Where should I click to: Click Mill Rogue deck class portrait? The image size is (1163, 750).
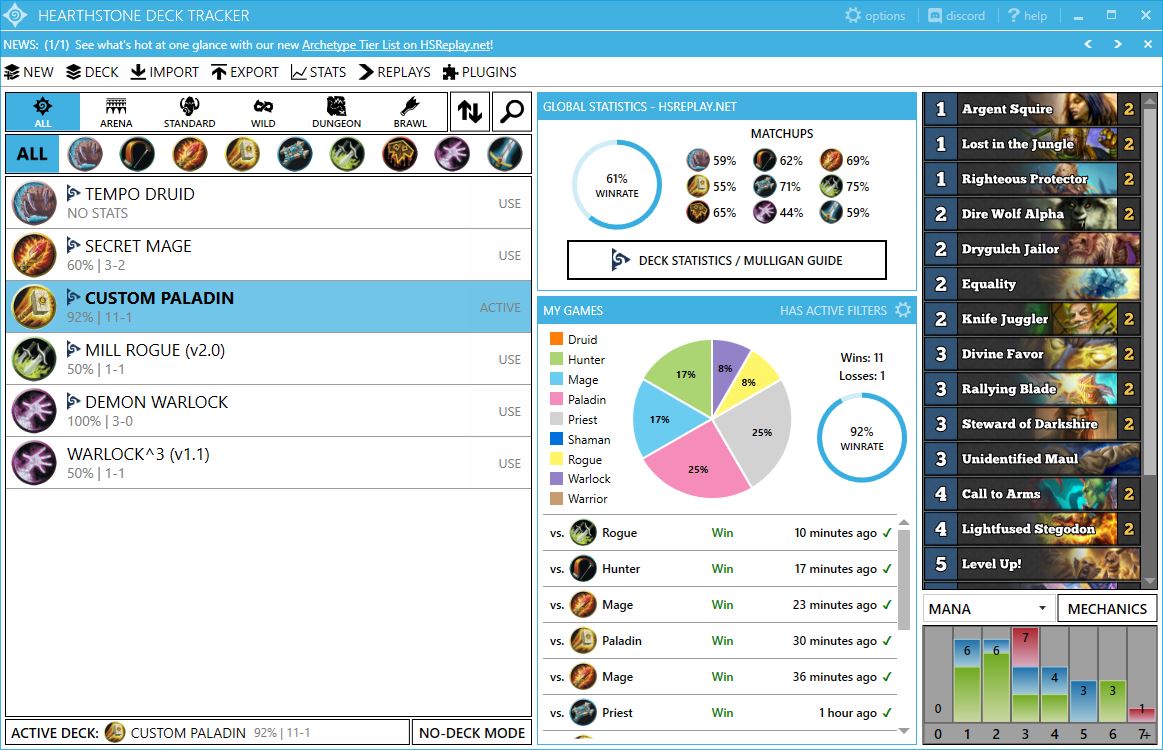pos(34,359)
